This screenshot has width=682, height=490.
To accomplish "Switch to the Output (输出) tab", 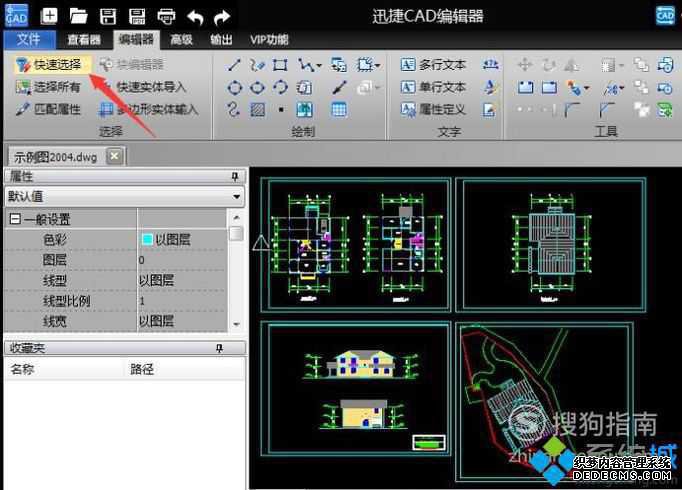I will pyautogui.click(x=221, y=40).
